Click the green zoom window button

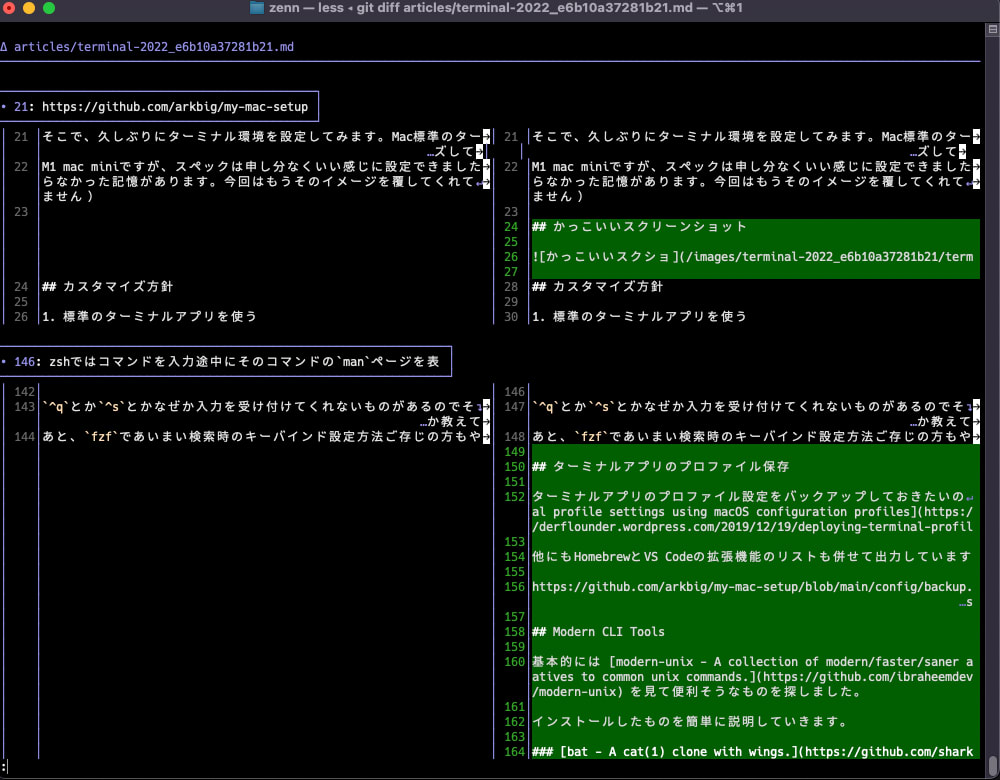pyautogui.click(x=49, y=8)
